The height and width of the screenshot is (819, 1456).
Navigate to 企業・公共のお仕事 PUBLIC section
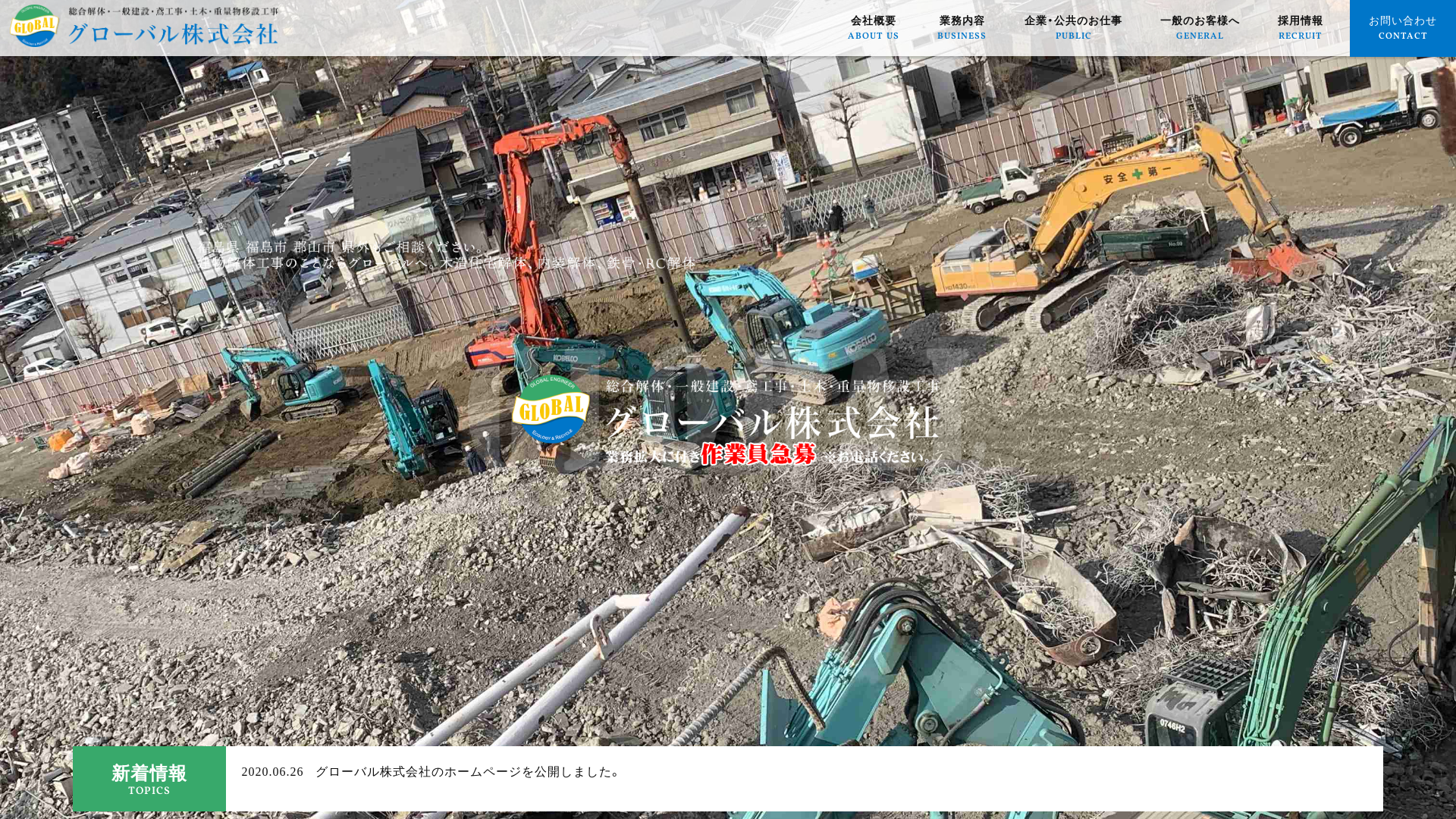click(x=1074, y=27)
